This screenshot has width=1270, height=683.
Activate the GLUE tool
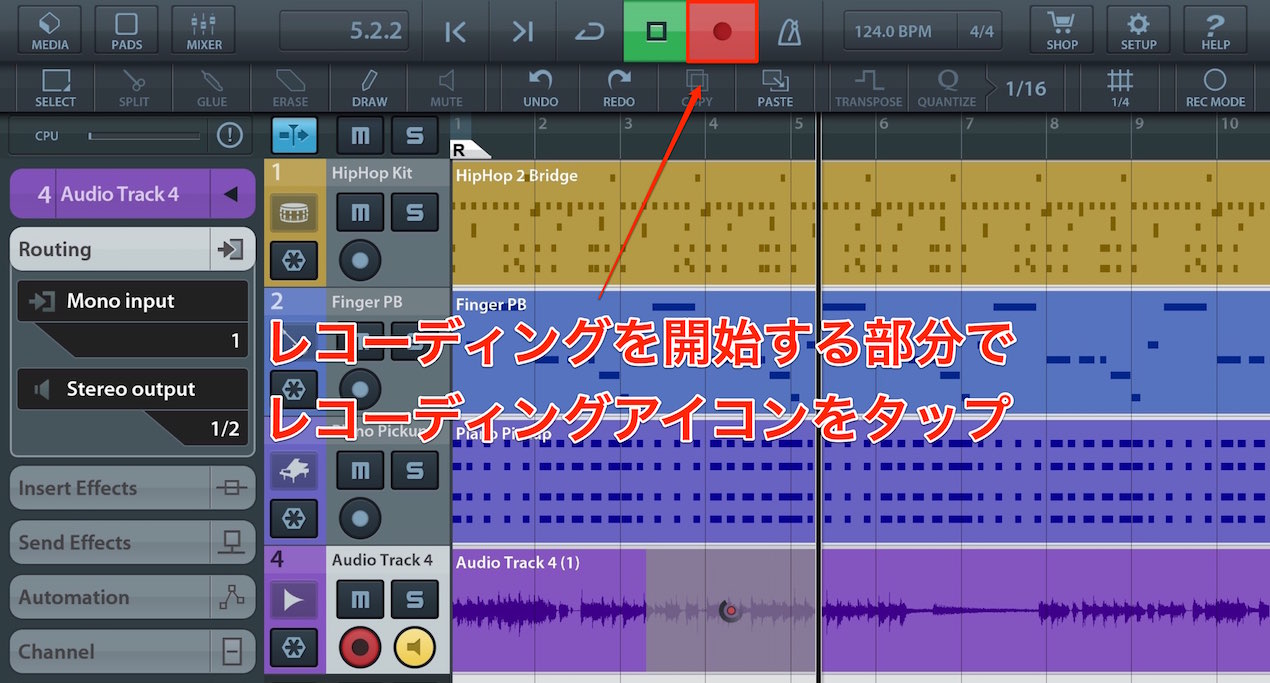click(211, 88)
